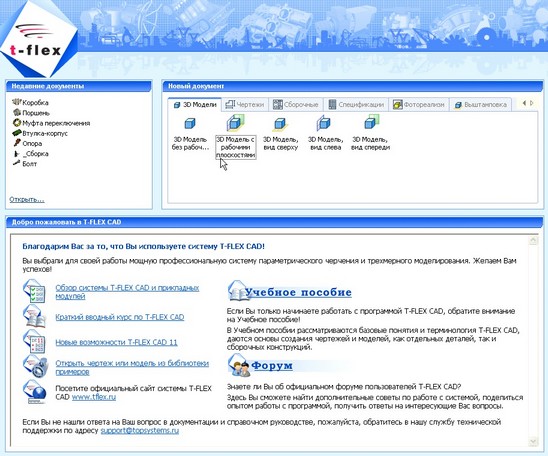The width and height of the screenshot is (548, 456).
Task: Choose the 3D Модель, вид спереди icon
Action: 371,123
